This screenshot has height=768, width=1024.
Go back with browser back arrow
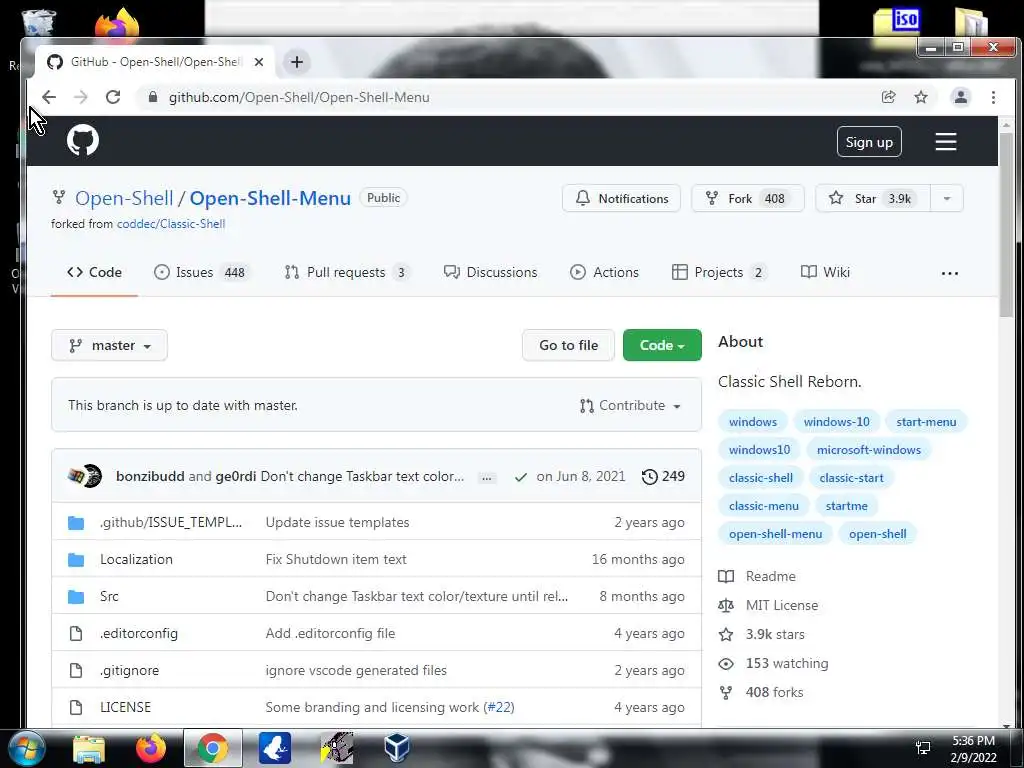[49, 97]
